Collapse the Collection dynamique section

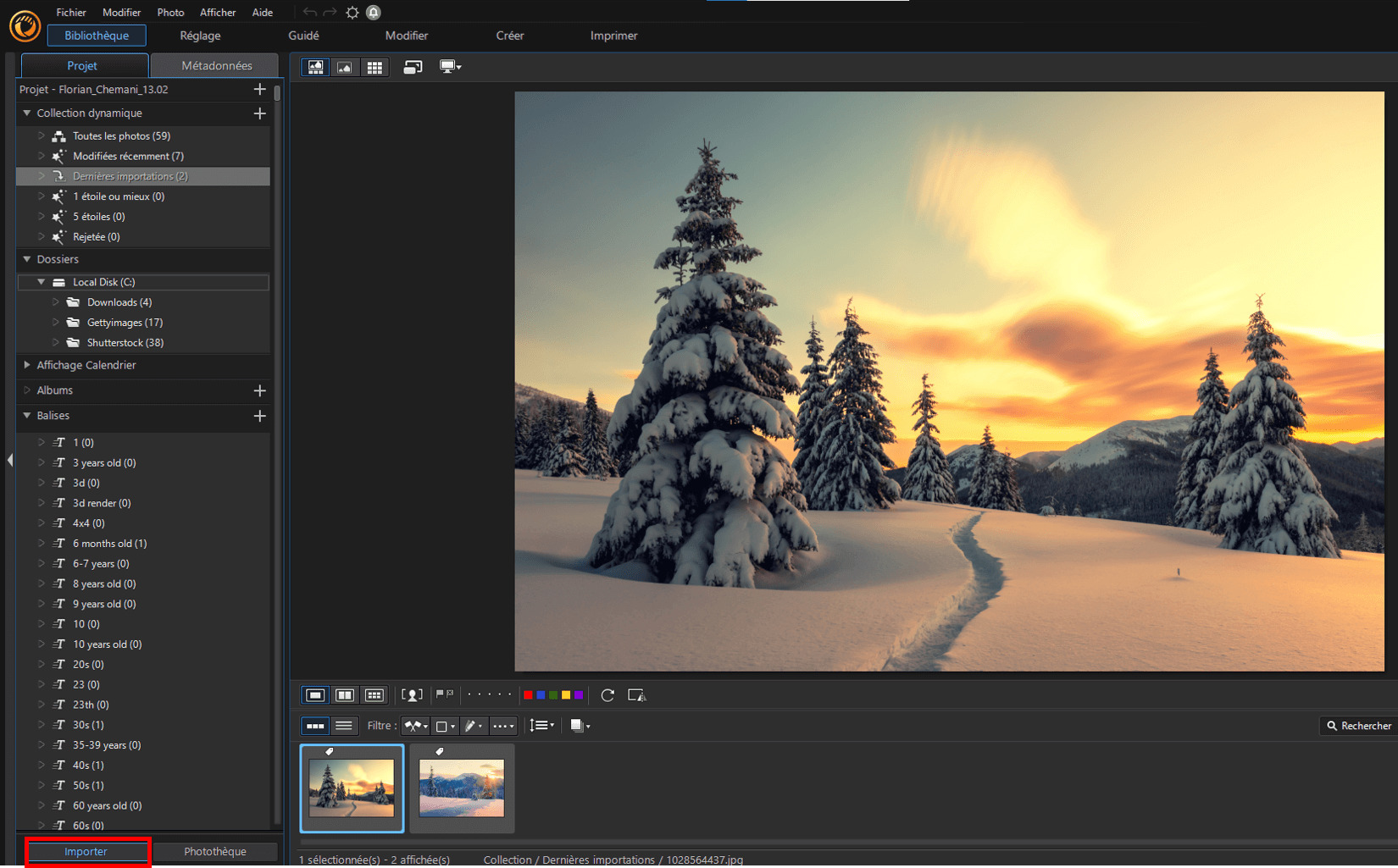click(26, 113)
